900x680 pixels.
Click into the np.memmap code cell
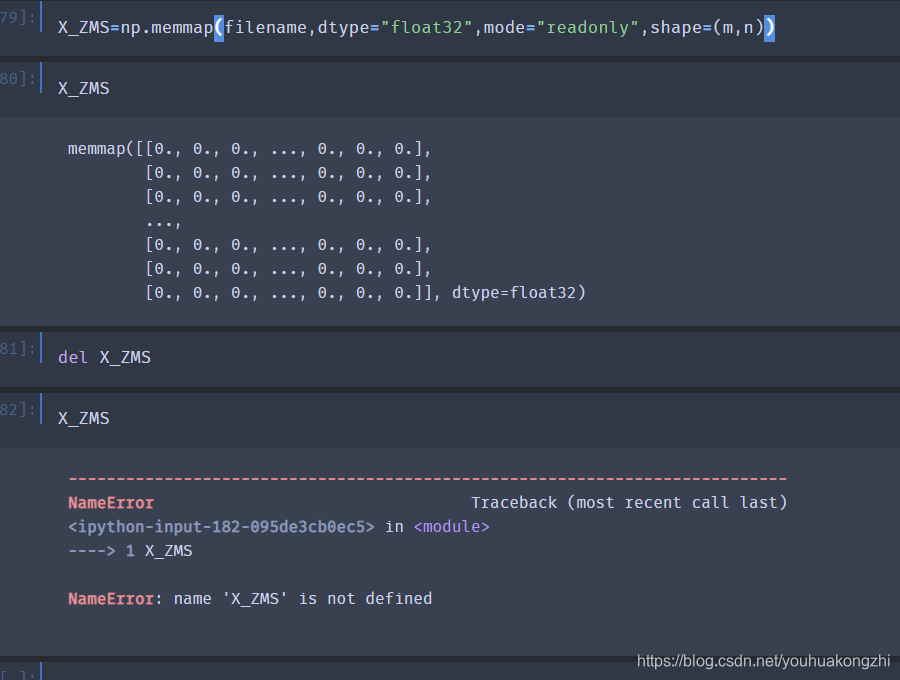tap(471, 28)
